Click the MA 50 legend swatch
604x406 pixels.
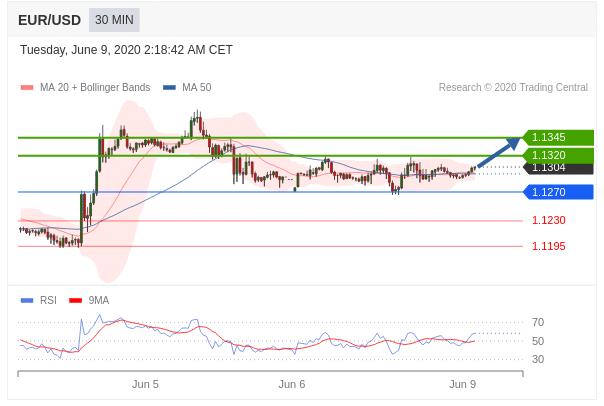169,87
